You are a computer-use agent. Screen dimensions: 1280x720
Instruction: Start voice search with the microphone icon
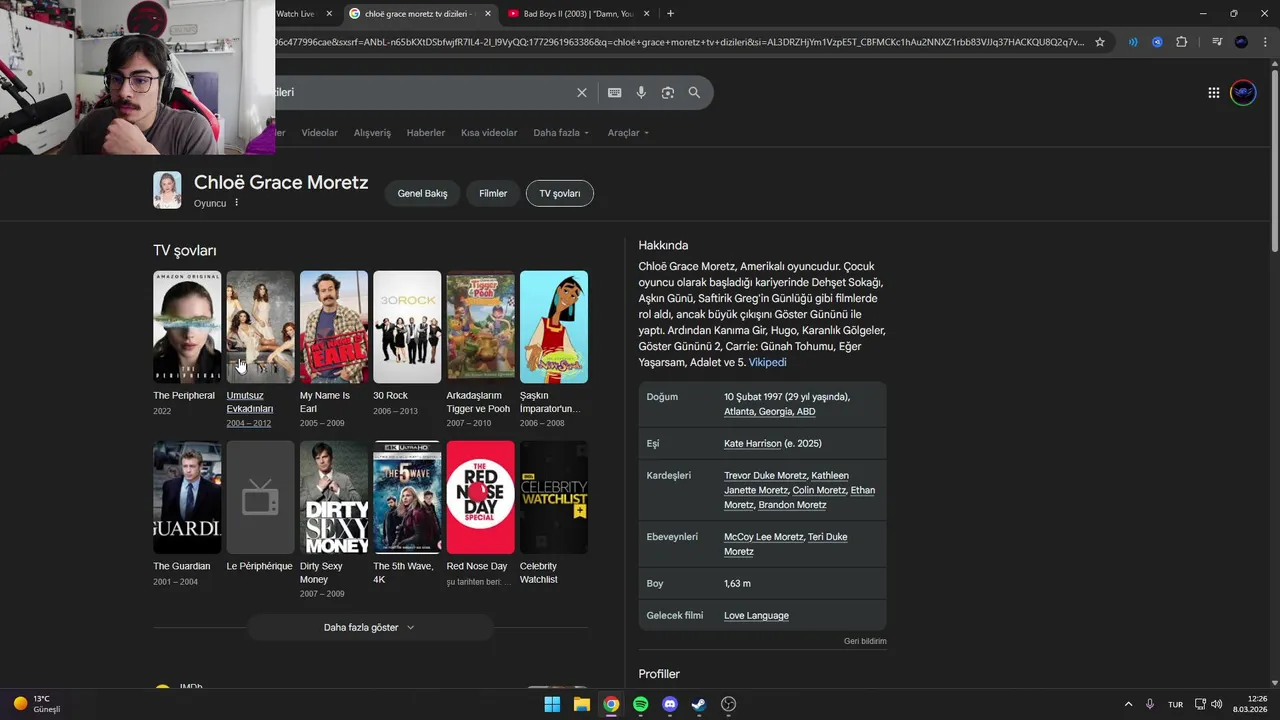coord(641,92)
